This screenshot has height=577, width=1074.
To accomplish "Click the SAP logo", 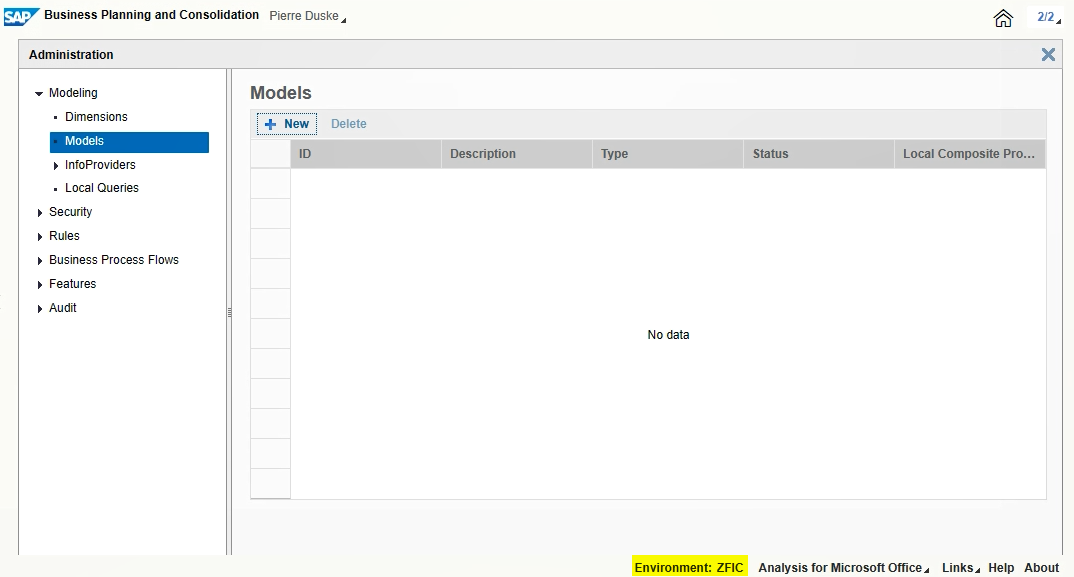I will (x=21, y=16).
